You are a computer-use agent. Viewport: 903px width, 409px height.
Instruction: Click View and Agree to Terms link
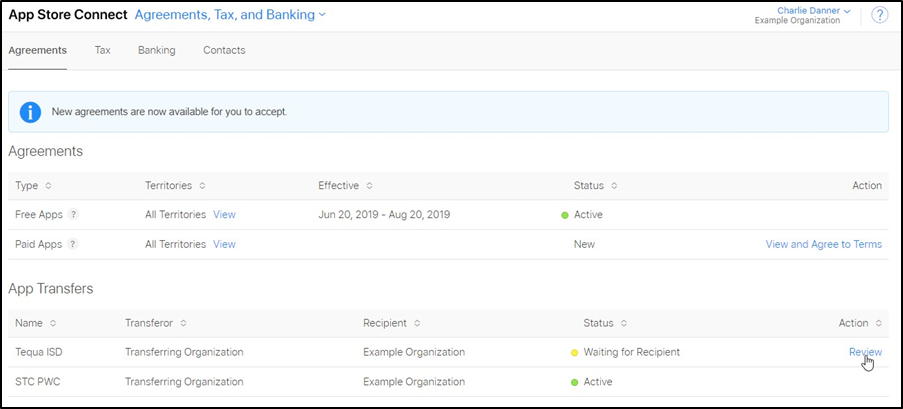point(823,244)
